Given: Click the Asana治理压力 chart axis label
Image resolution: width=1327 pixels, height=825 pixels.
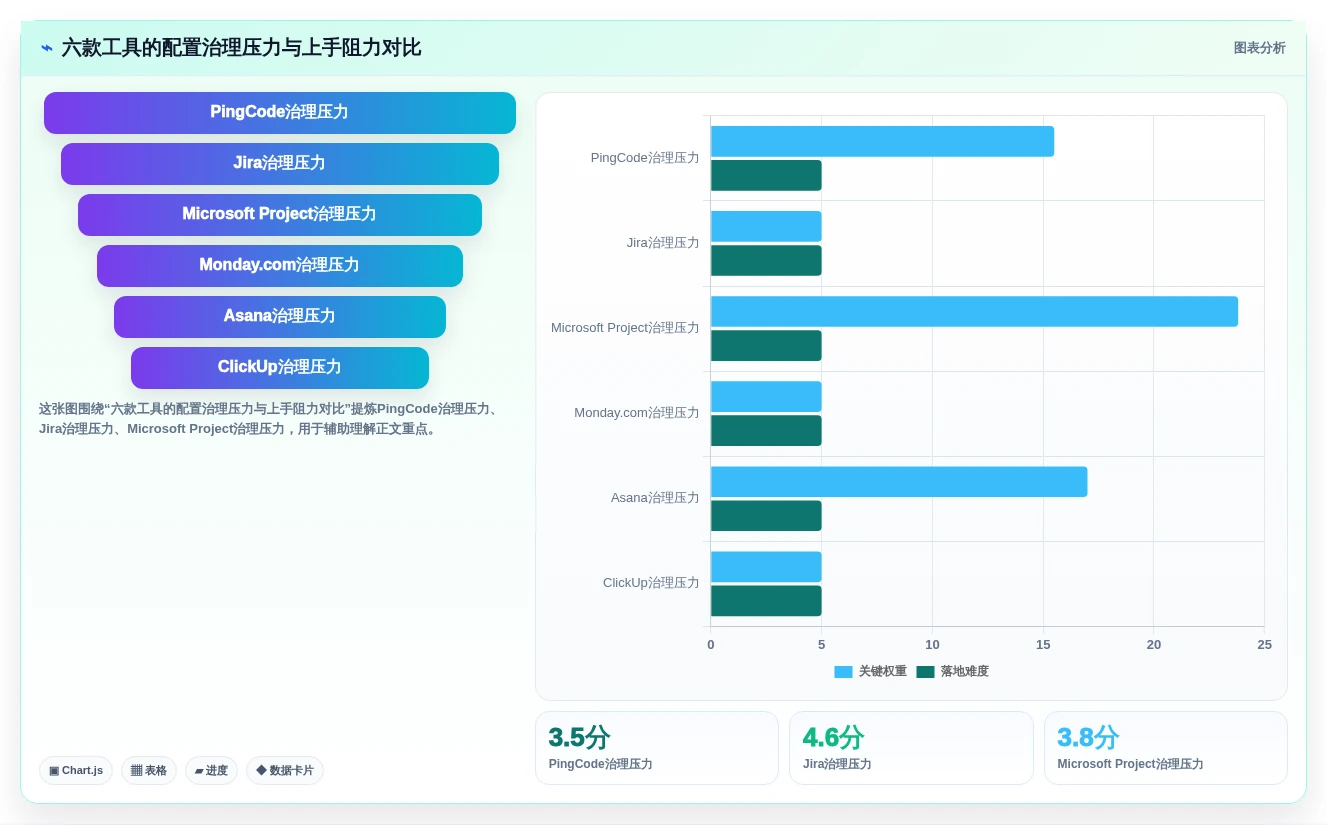Looking at the screenshot, I should (x=655, y=498).
